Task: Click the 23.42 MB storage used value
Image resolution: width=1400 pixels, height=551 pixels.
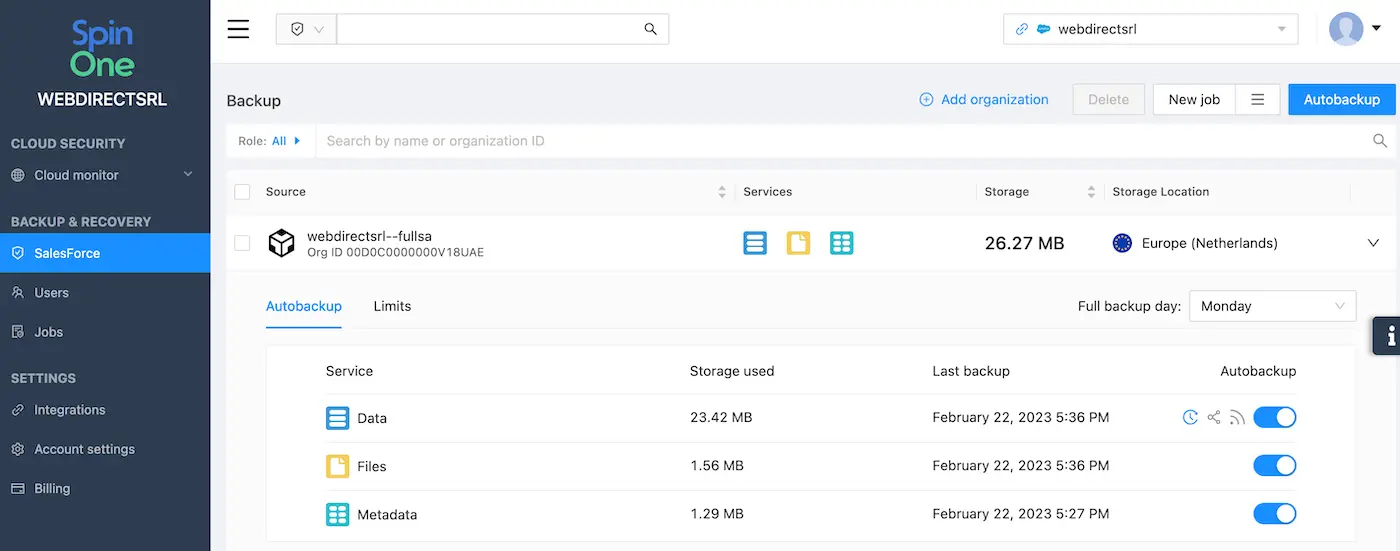Action: tap(721, 417)
